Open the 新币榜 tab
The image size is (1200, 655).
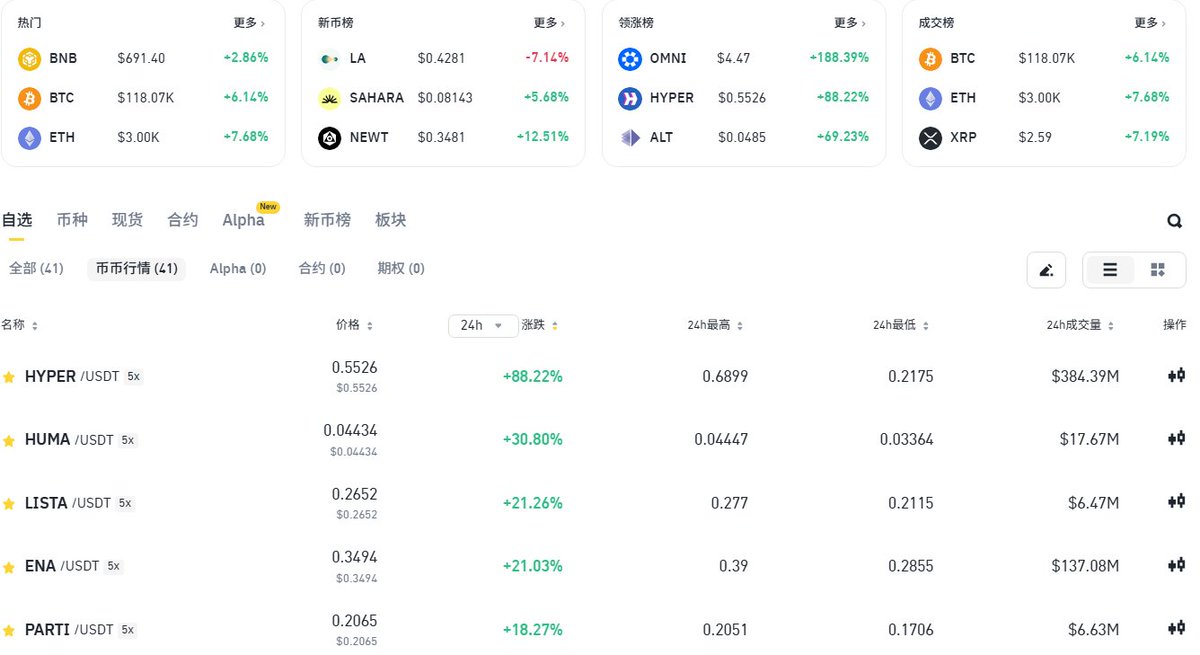click(326, 220)
